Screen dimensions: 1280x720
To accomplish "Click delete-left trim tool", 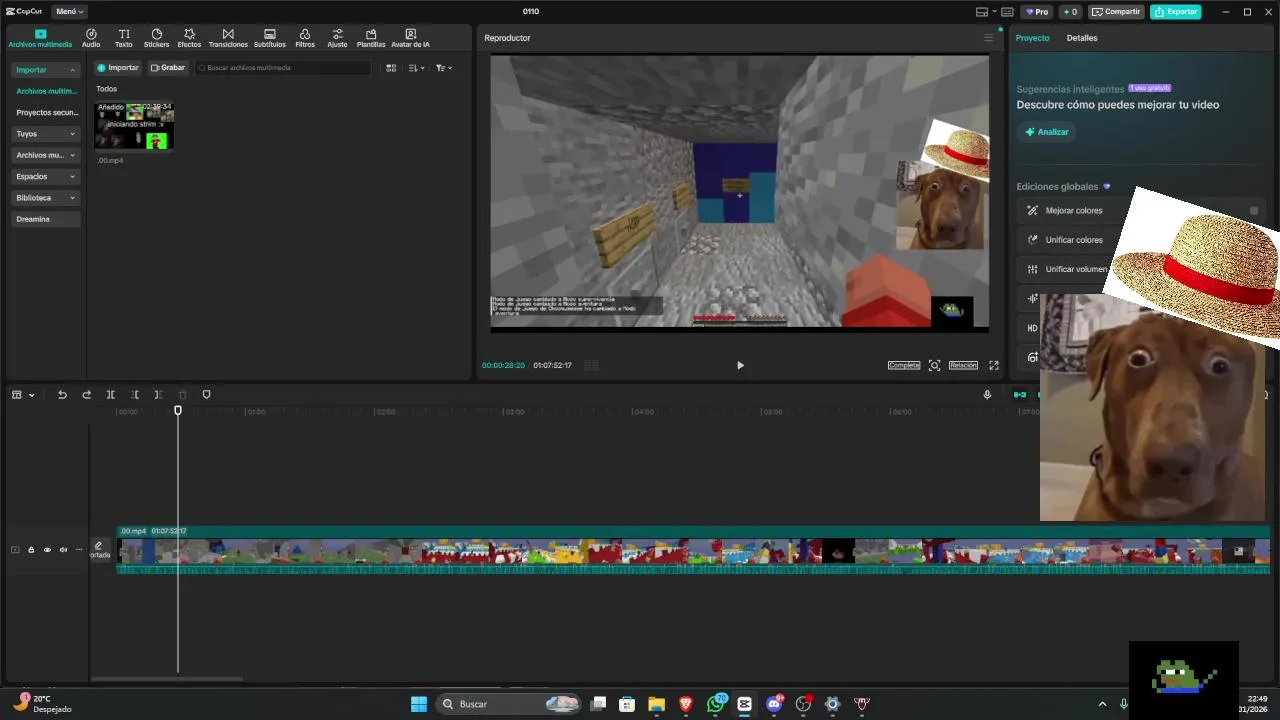I will pyautogui.click(x=134, y=395).
